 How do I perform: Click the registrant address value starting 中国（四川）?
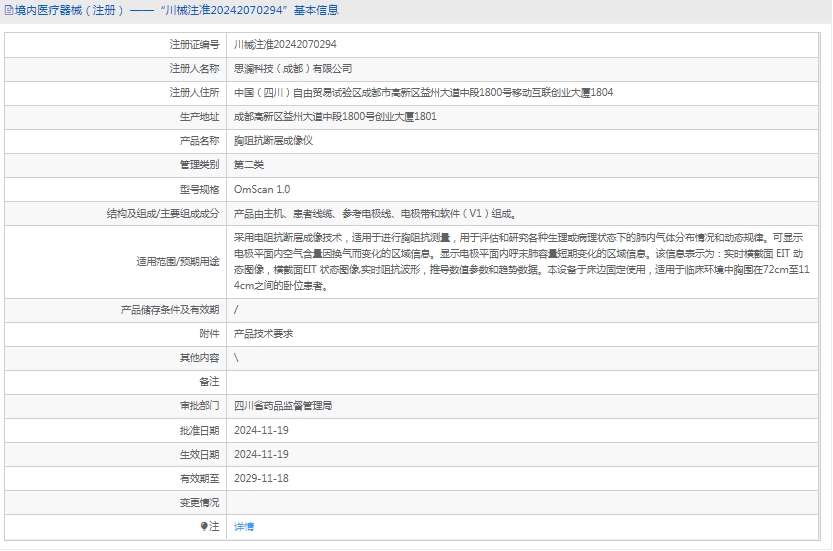[x=423, y=93]
